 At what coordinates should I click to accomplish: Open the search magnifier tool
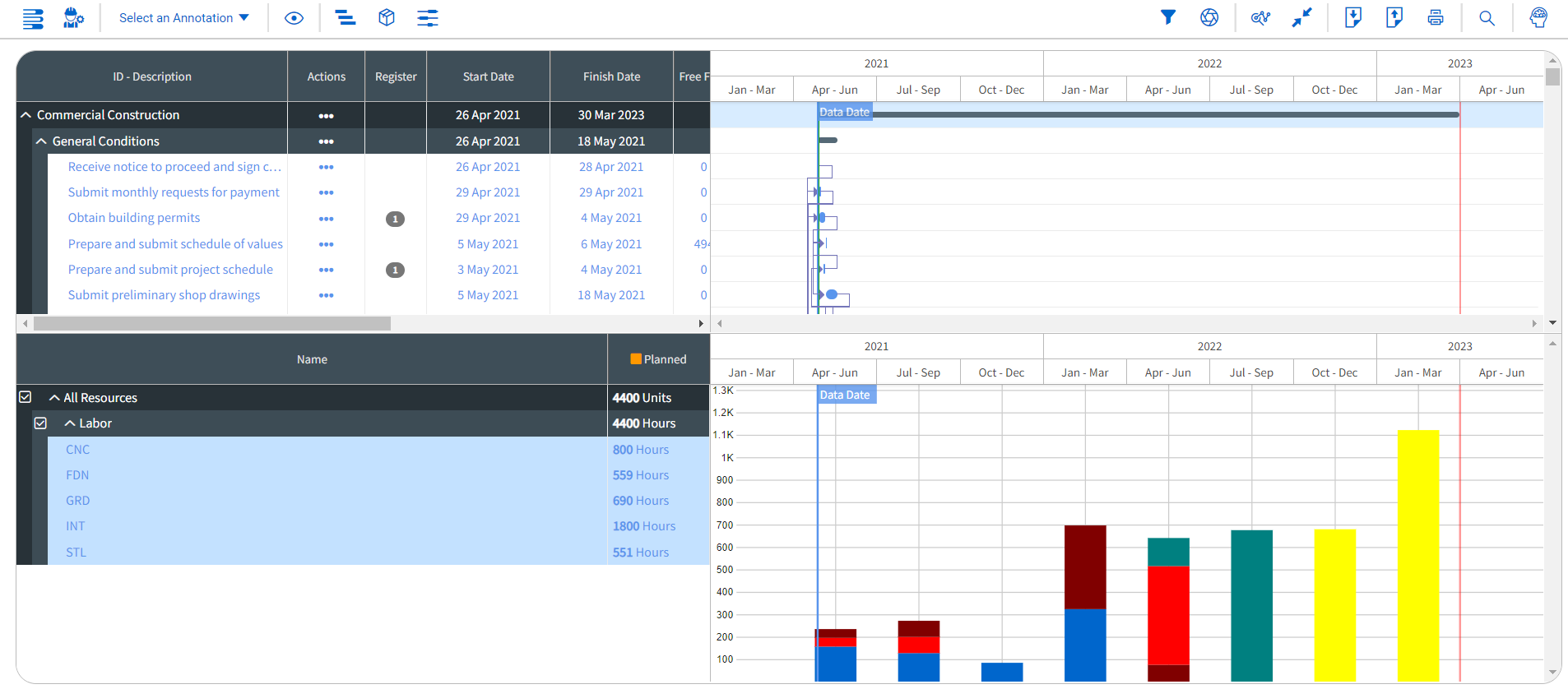point(1487,17)
